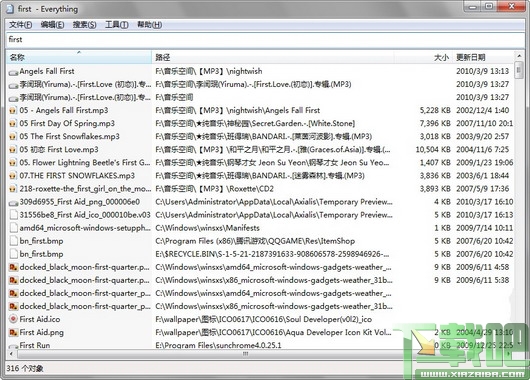This screenshot has height=380, width=530.
Task: Click the docked_black_moon-first-quarter image icon dated 2009/6/11 5:38
Action: [x=13, y=280]
